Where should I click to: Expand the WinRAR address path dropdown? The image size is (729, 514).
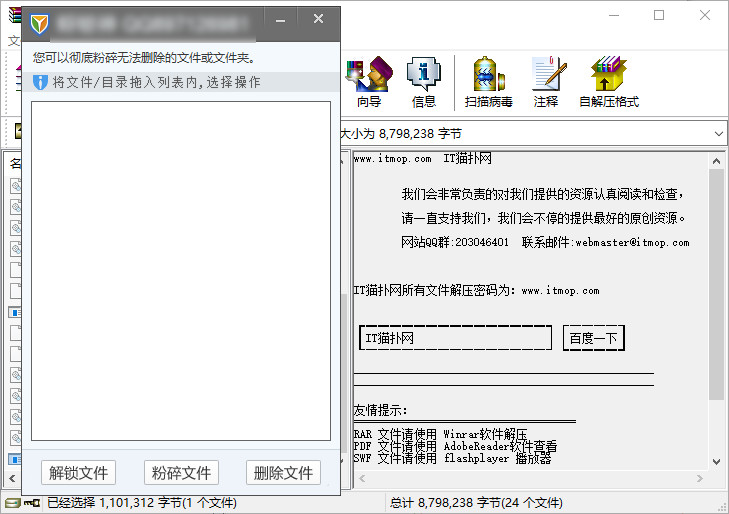(719, 134)
